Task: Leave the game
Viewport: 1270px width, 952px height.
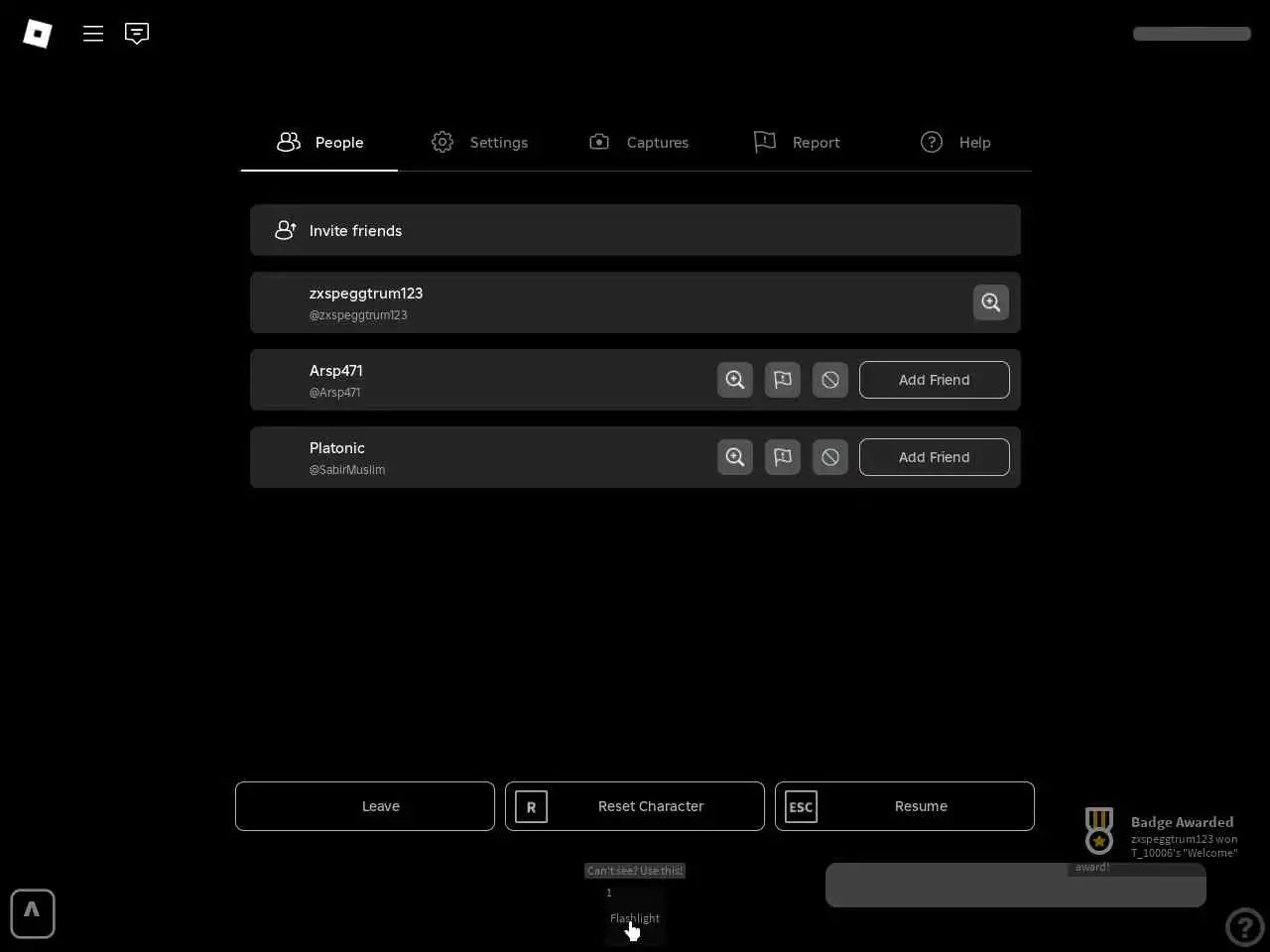Action: 365,806
